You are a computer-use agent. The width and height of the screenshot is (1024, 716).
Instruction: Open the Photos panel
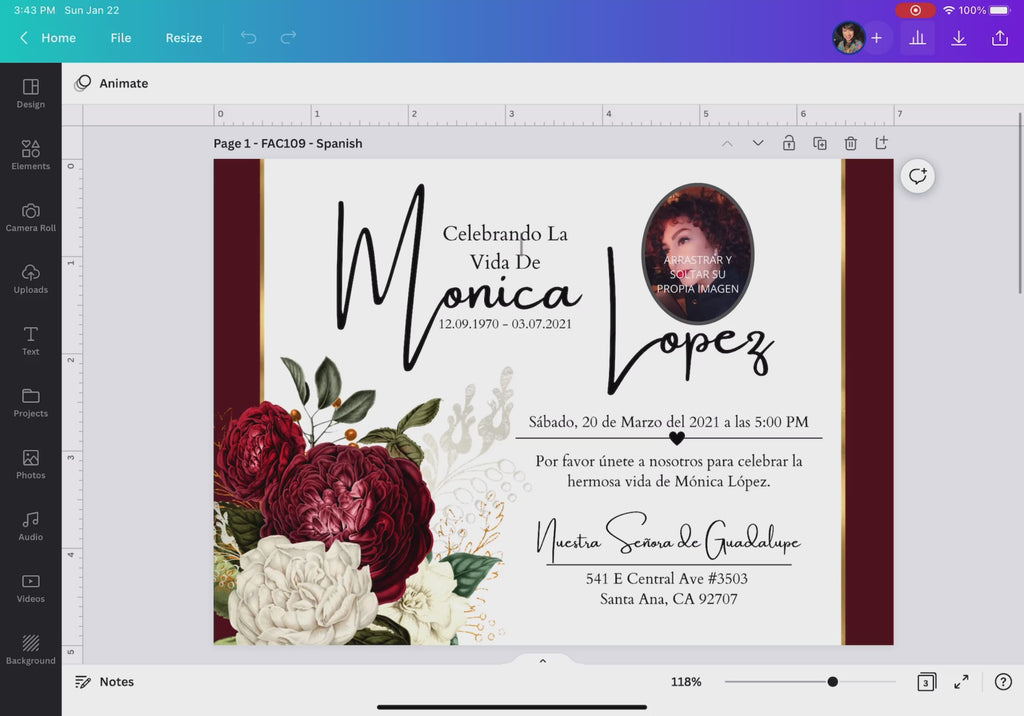[31, 464]
